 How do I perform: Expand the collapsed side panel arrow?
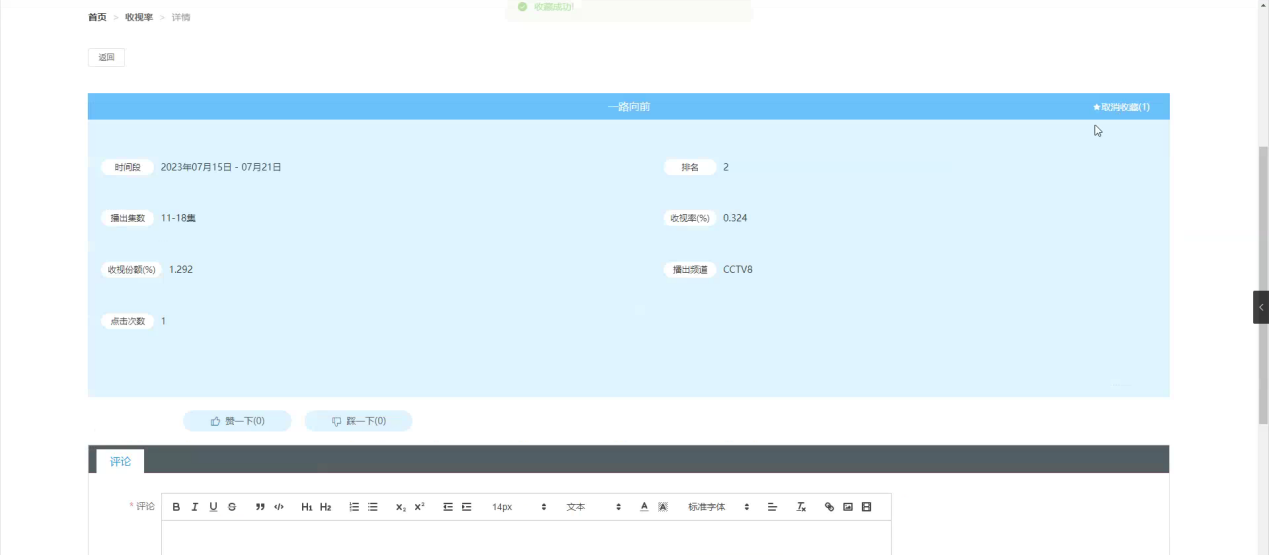[x=1261, y=307]
